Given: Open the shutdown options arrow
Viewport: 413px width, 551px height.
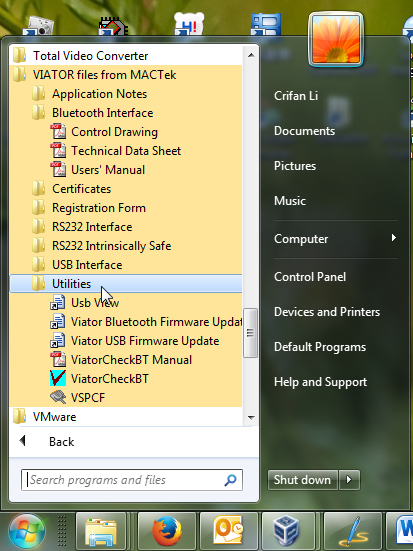Looking at the screenshot, I should (349, 480).
